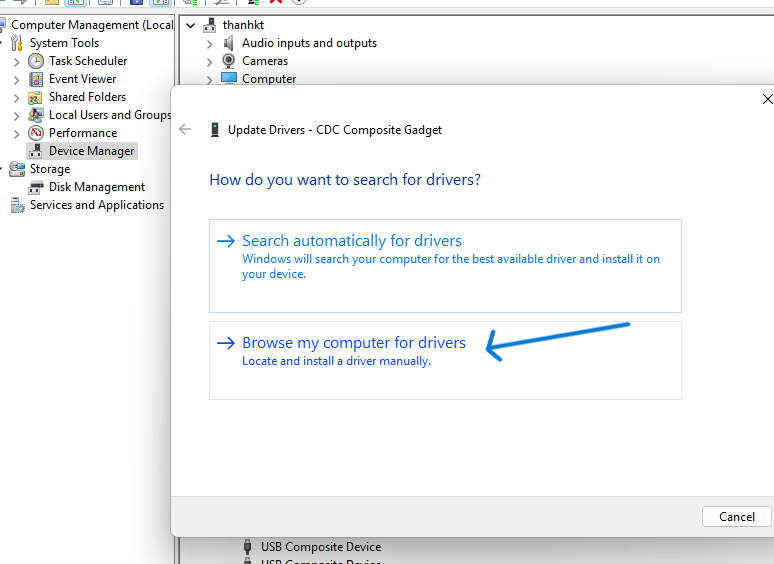Screen dimensions: 774x564
Task: Go back using the dialog back arrow
Action: point(185,129)
